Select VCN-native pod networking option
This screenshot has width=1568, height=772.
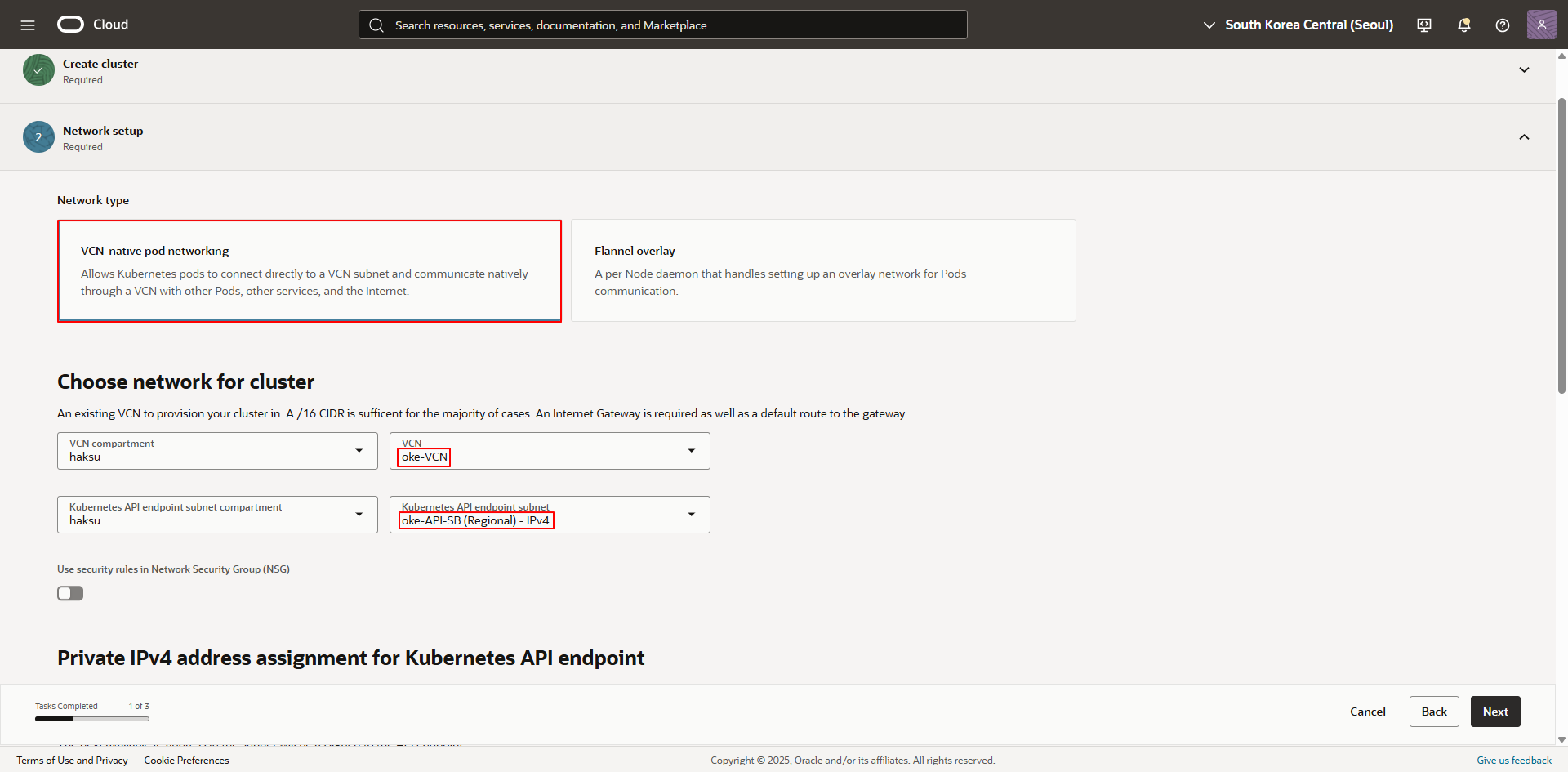310,270
